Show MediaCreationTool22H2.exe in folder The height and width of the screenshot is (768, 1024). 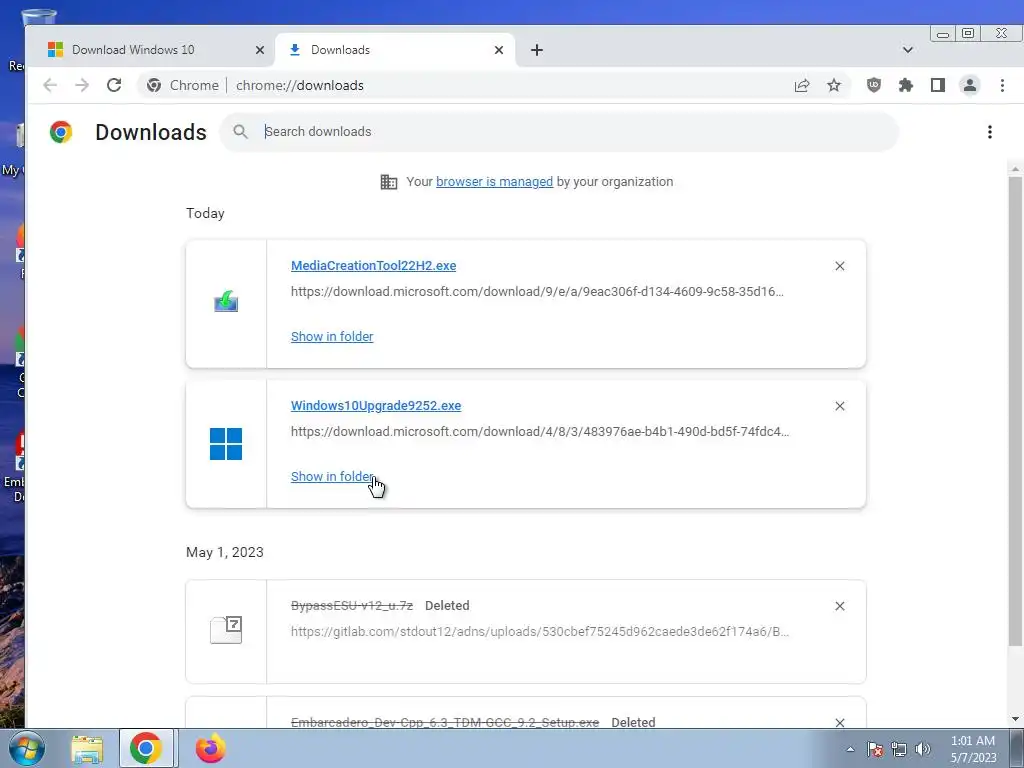pyautogui.click(x=332, y=336)
